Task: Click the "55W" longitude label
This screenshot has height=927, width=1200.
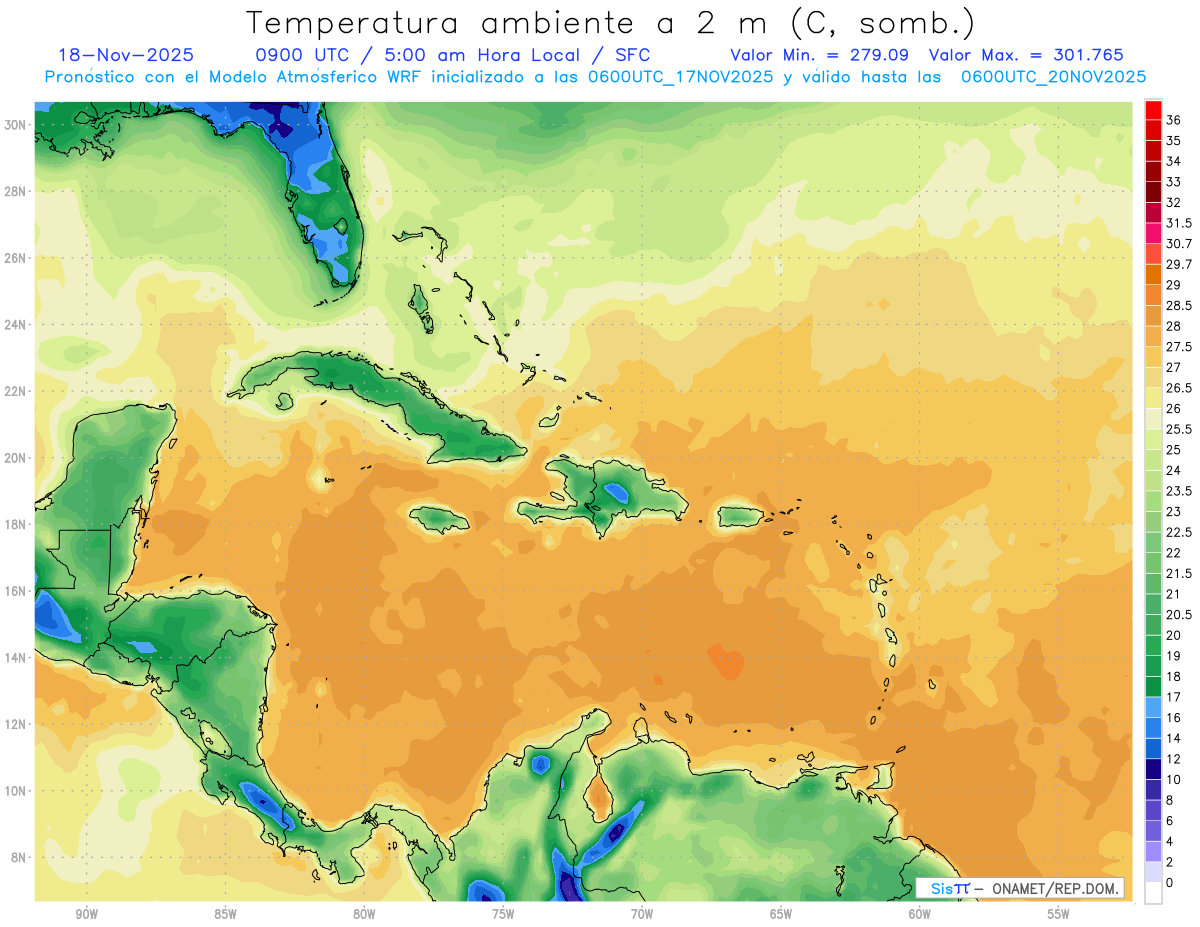Action: pyautogui.click(x=1059, y=914)
